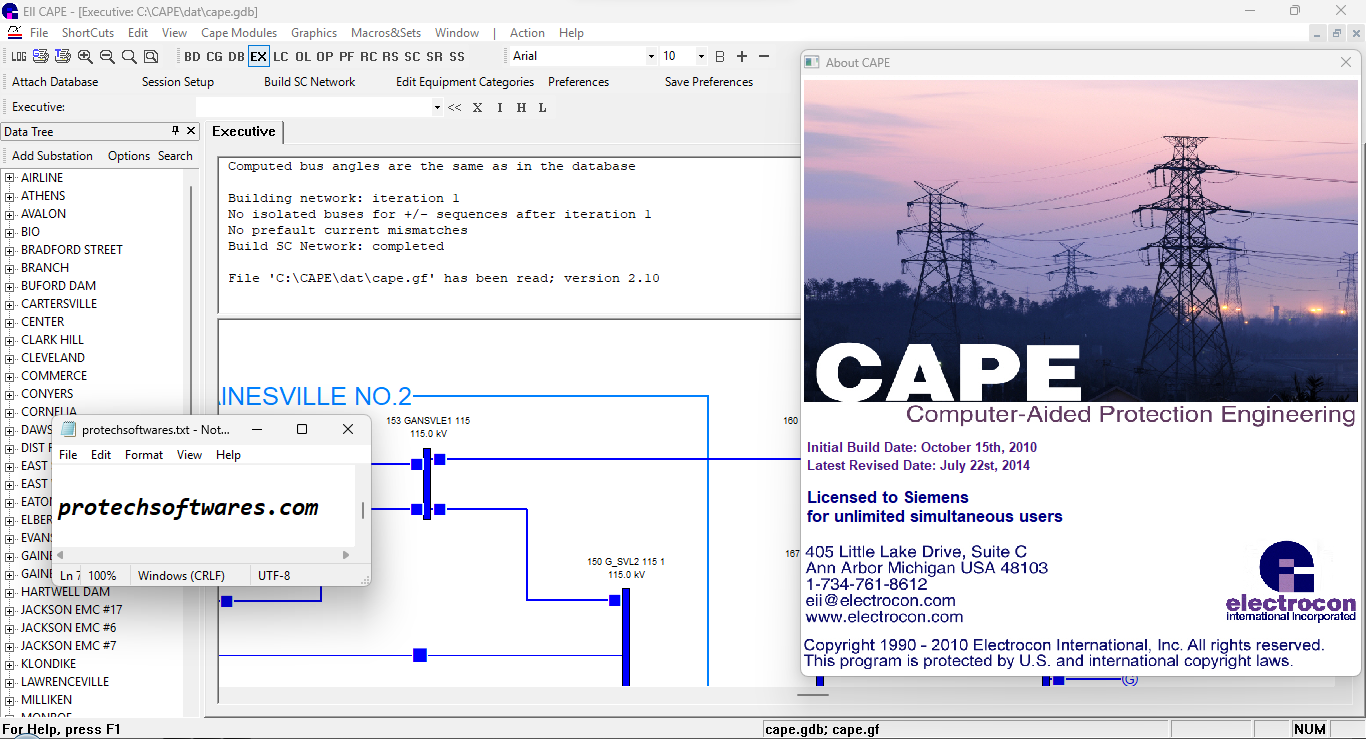Image resolution: width=1366 pixels, height=739 pixels.
Task: Expand the KLONDIKE substation node
Action: (x=10, y=664)
